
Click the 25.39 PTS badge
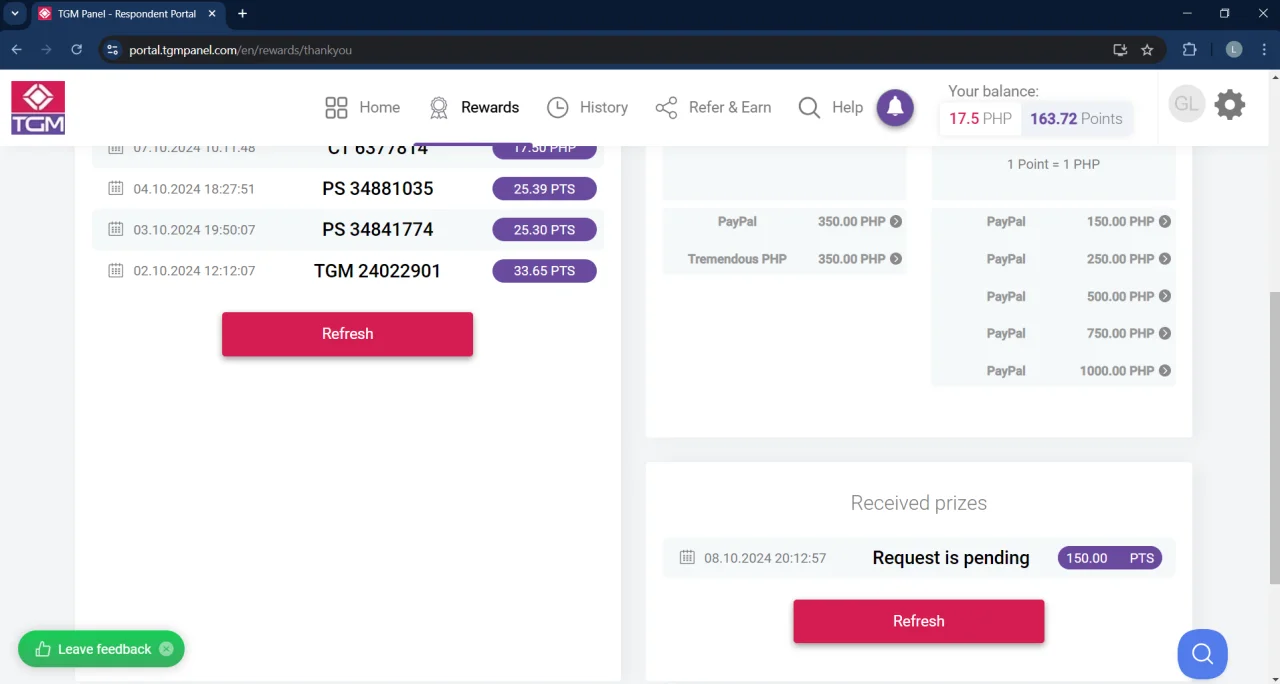click(x=544, y=188)
